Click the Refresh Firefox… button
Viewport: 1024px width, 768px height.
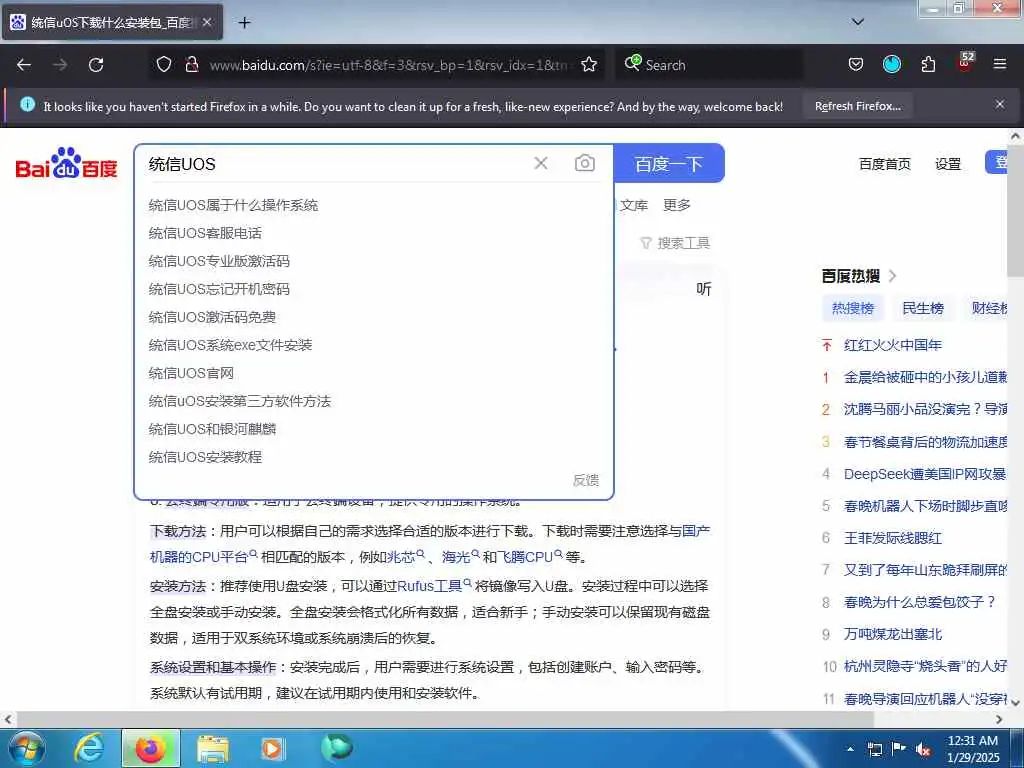pyautogui.click(x=857, y=106)
